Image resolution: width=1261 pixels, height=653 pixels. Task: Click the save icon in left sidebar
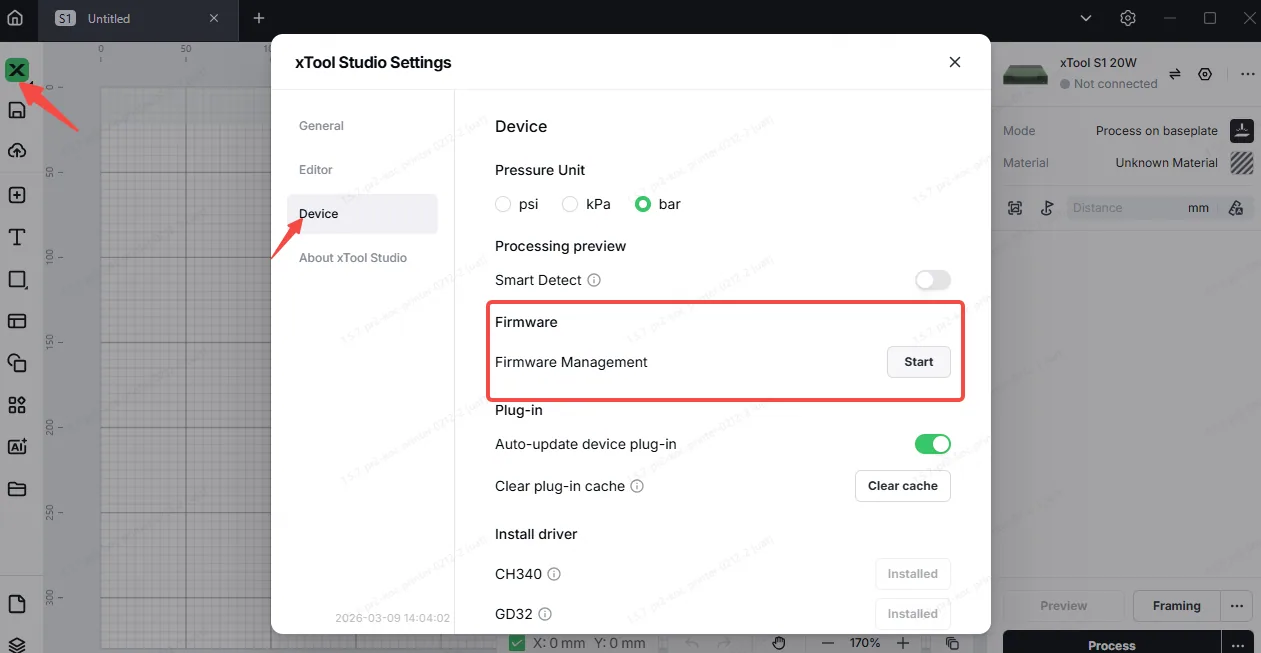17,110
